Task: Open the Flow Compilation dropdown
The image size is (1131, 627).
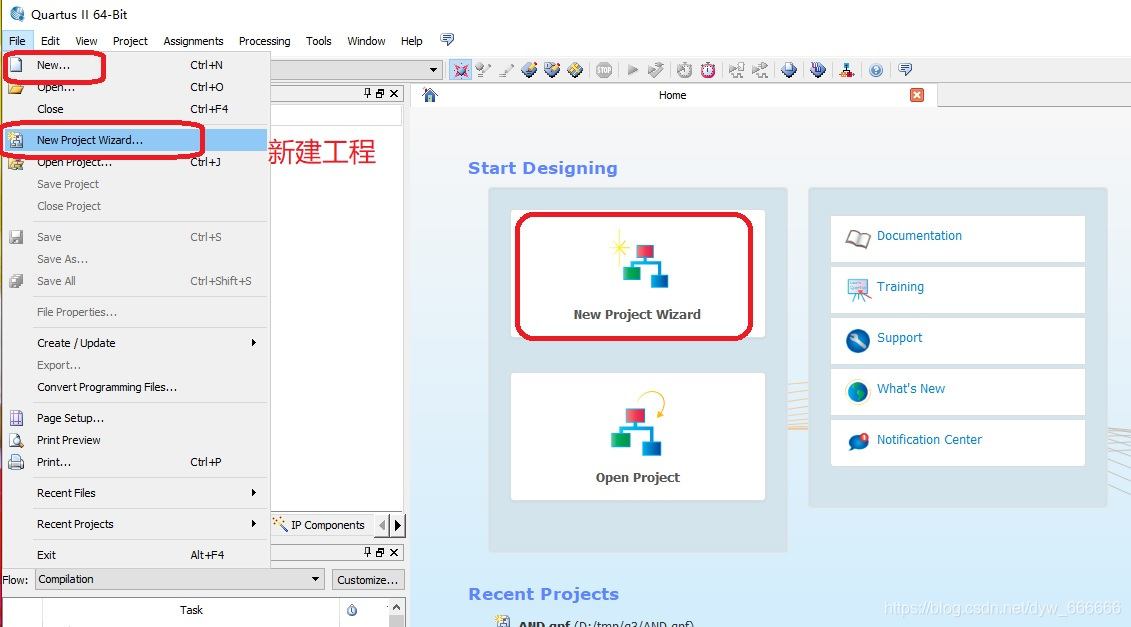Action: (x=179, y=579)
